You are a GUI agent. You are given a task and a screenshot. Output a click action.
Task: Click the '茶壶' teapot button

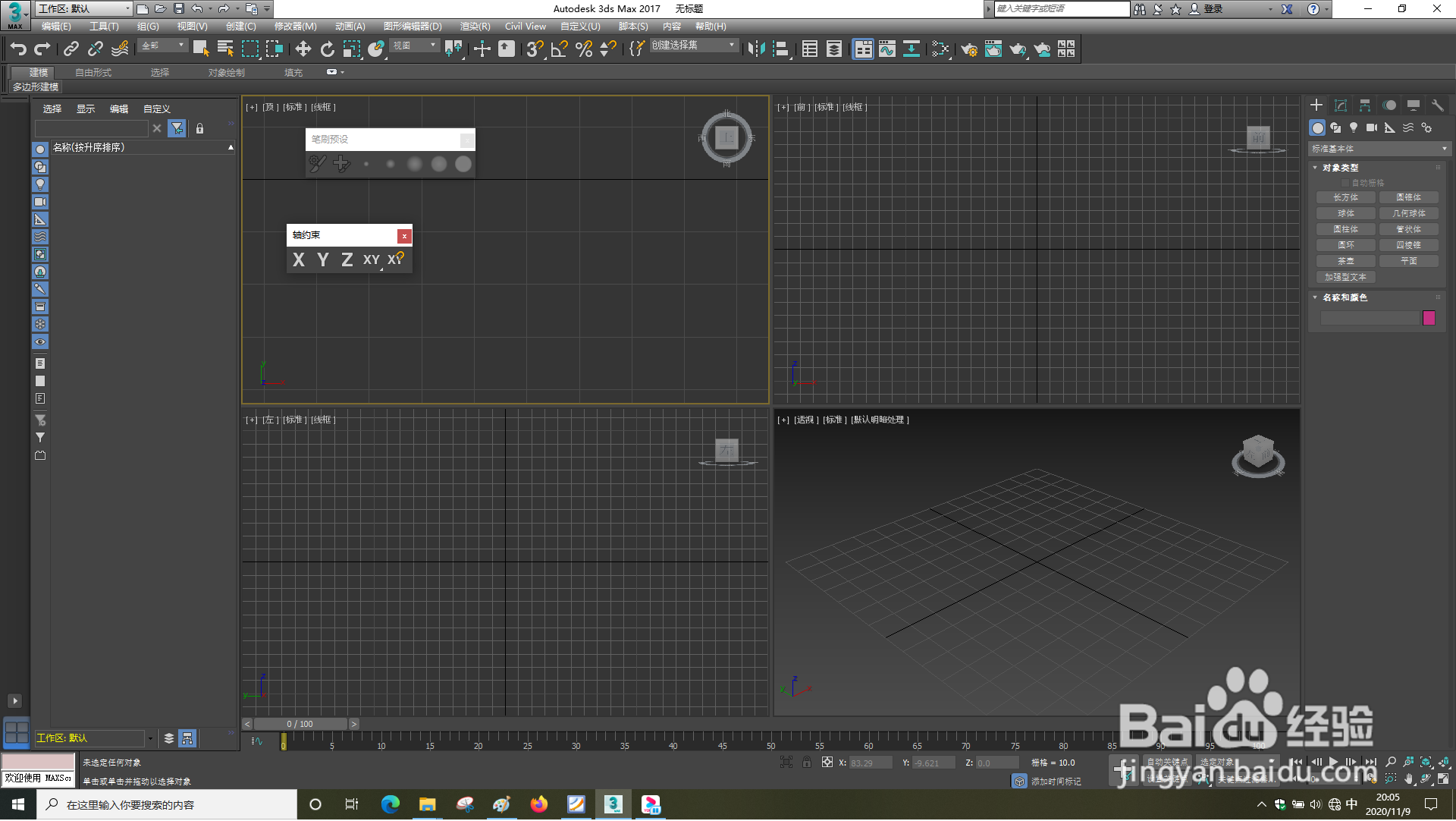click(x=1345, y=261)
